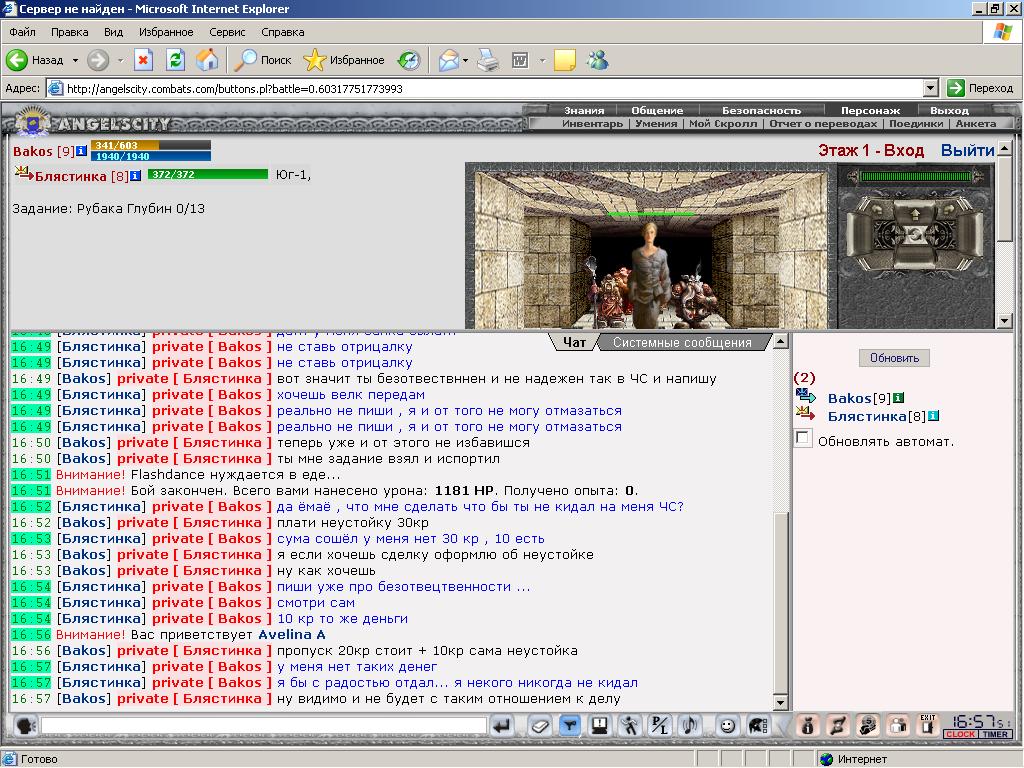1024x768 pixels.
Task: Expand the Назад button history dropdown
Action: pyautogui.click(x=75, y=61)
